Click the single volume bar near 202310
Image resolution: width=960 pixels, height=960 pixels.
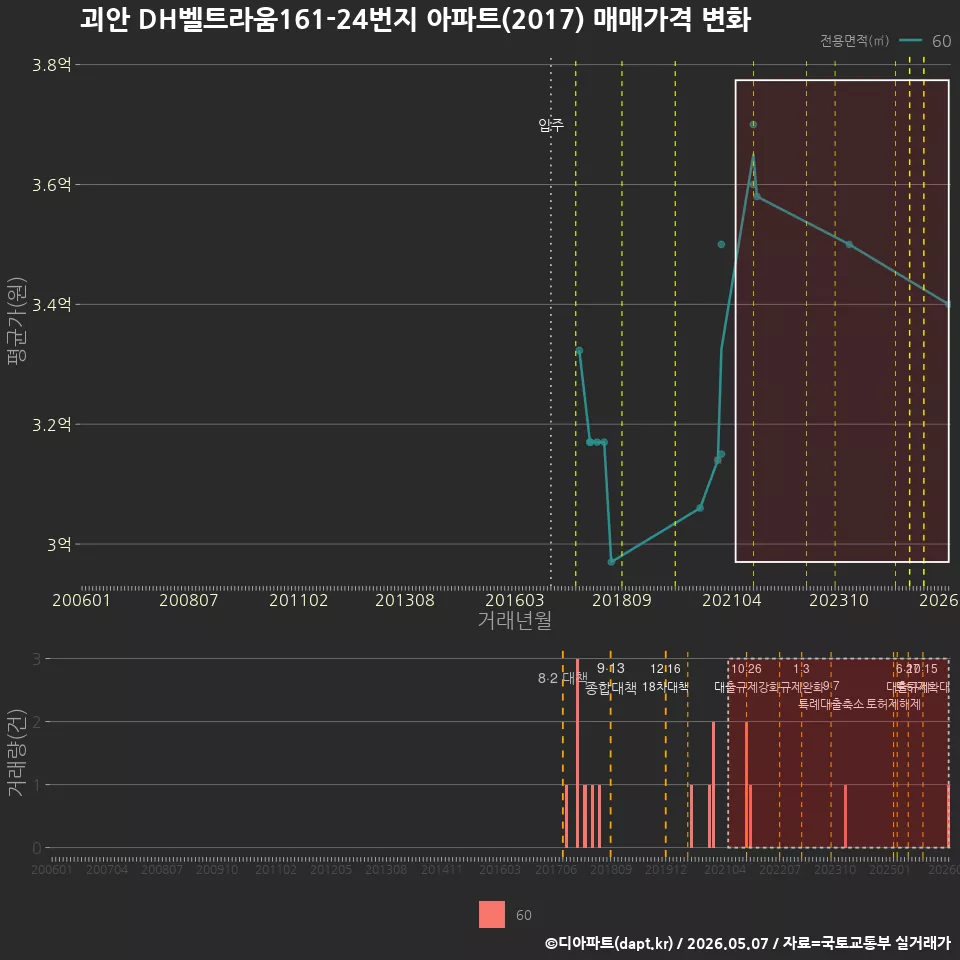point(846,816)
